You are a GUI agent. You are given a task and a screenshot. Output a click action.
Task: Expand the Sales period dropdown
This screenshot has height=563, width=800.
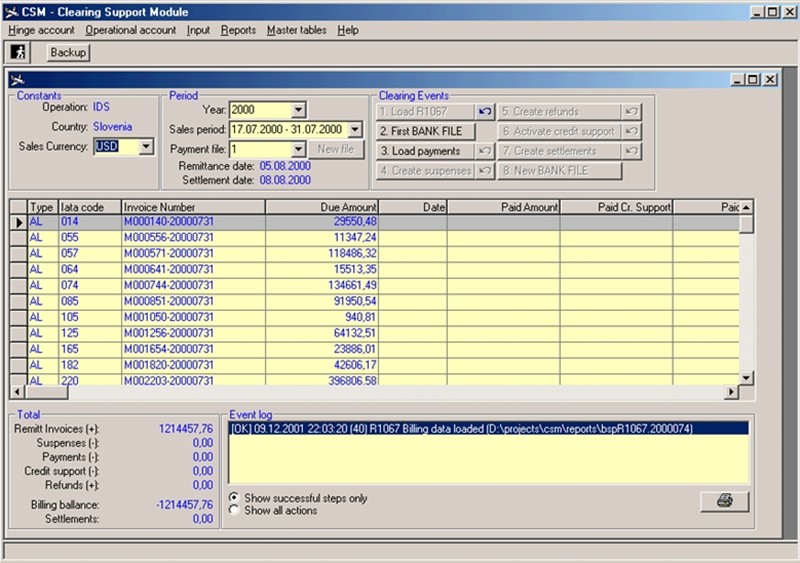click(x=355, y=130)
